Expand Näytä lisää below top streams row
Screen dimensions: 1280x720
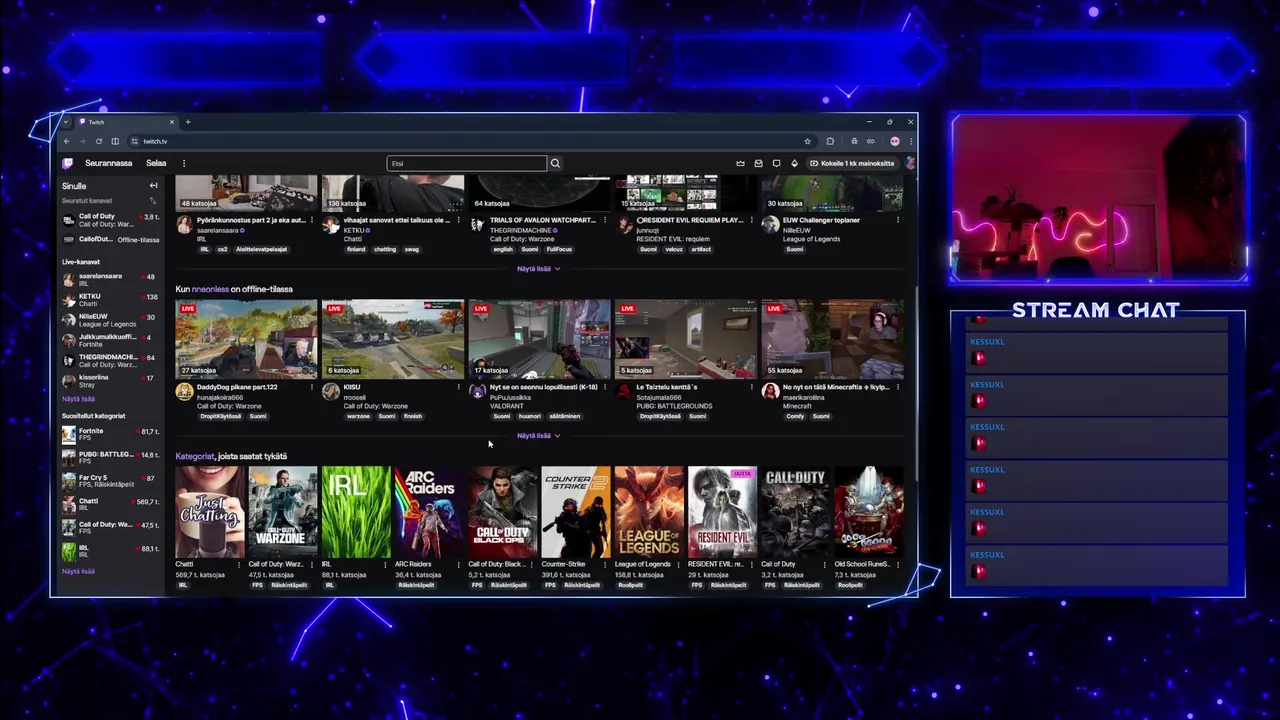[x=538, y=269]
